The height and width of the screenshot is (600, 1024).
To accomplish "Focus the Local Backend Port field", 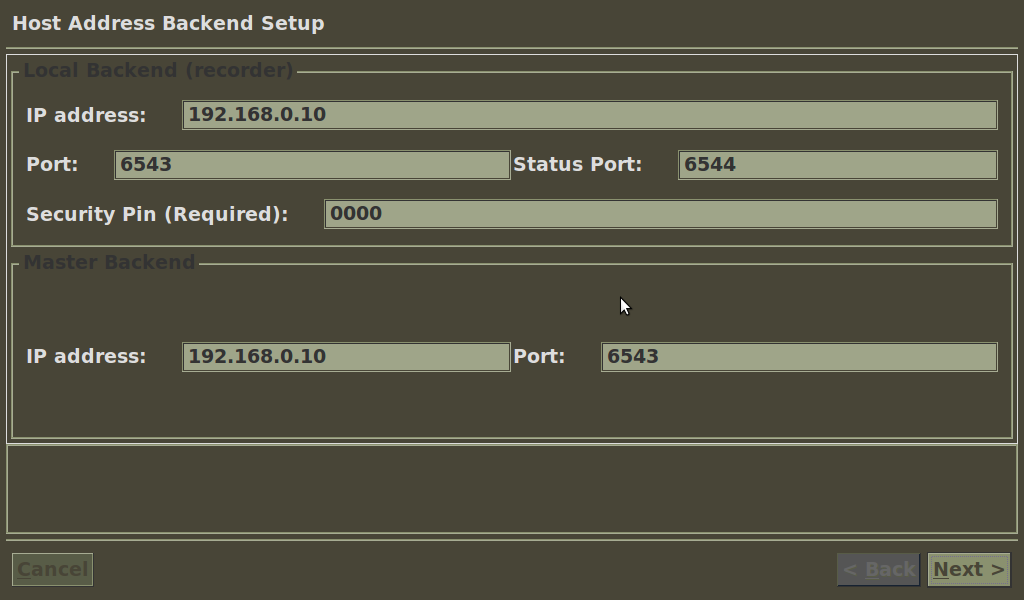I will (x=312, y=165).
